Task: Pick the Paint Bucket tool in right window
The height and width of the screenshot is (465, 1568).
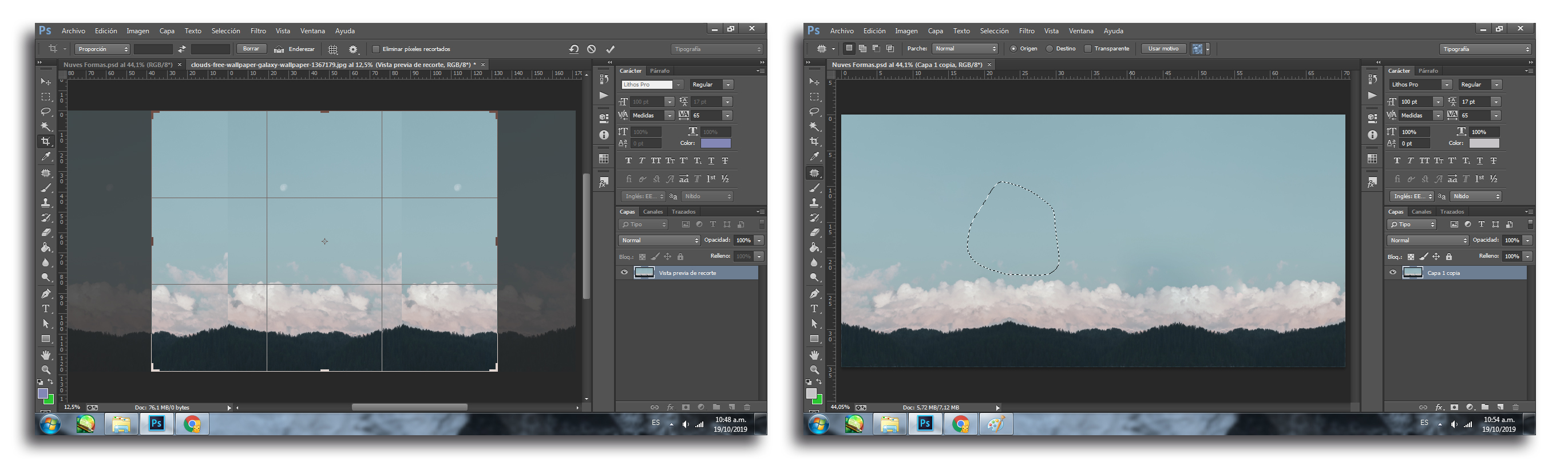Action: (x=814, y=247)
